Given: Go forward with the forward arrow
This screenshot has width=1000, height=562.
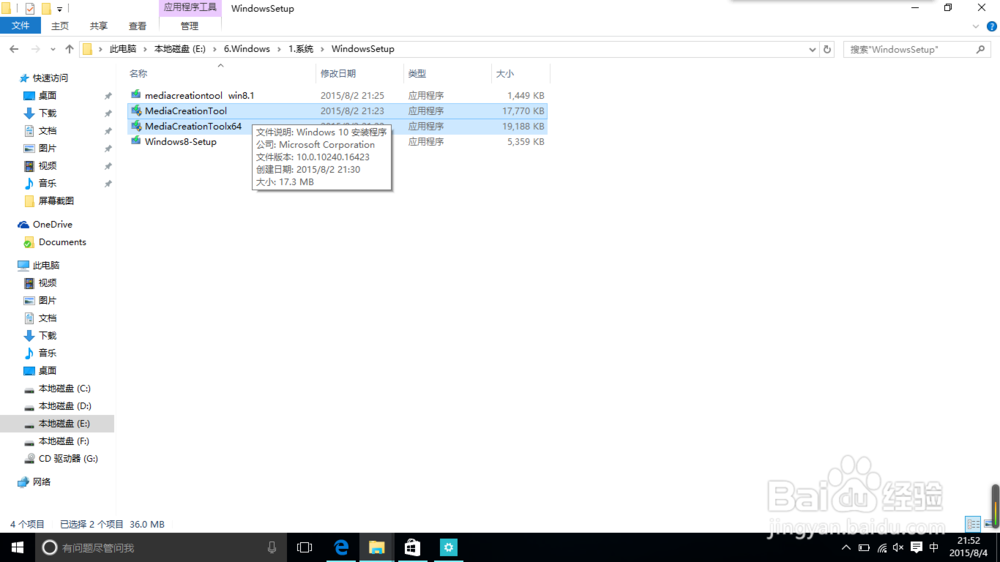Looking at the screenshot, I should pyautogui.click(x=35, y=49).
